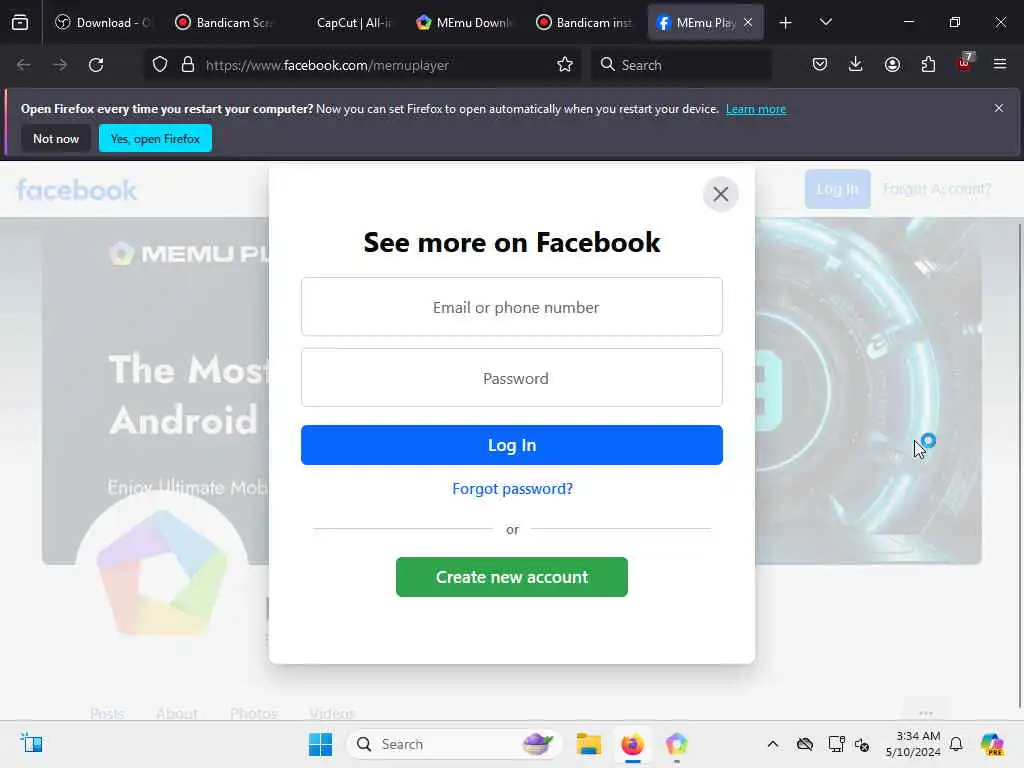List all tabs dropdown arrow
Viewport: 1024px width, 768px height.
tap(825, 22)
